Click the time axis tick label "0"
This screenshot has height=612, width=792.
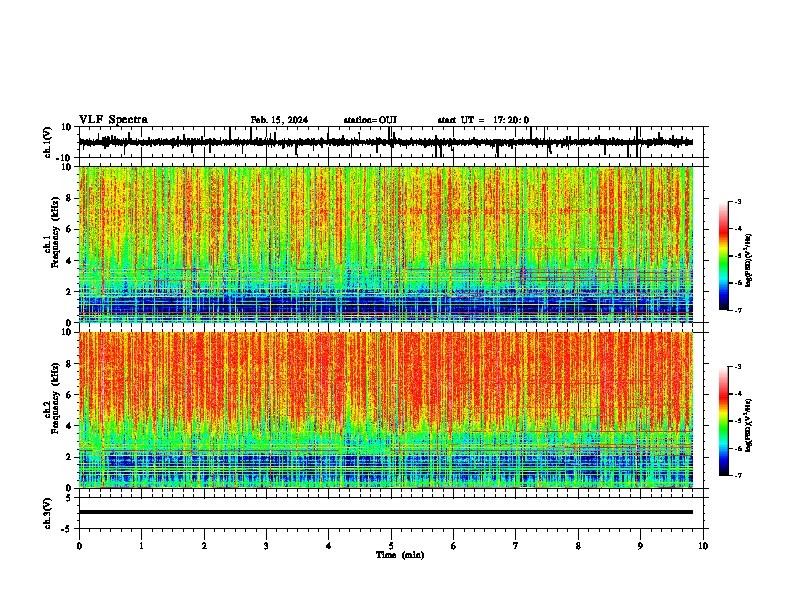tap(79, 546)
